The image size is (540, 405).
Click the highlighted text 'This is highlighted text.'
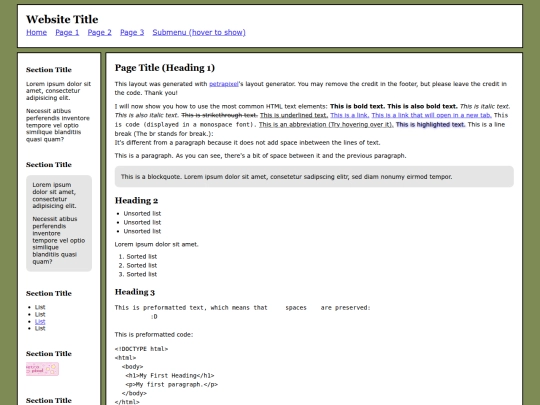pyautogui.click(x=430, y=124)
